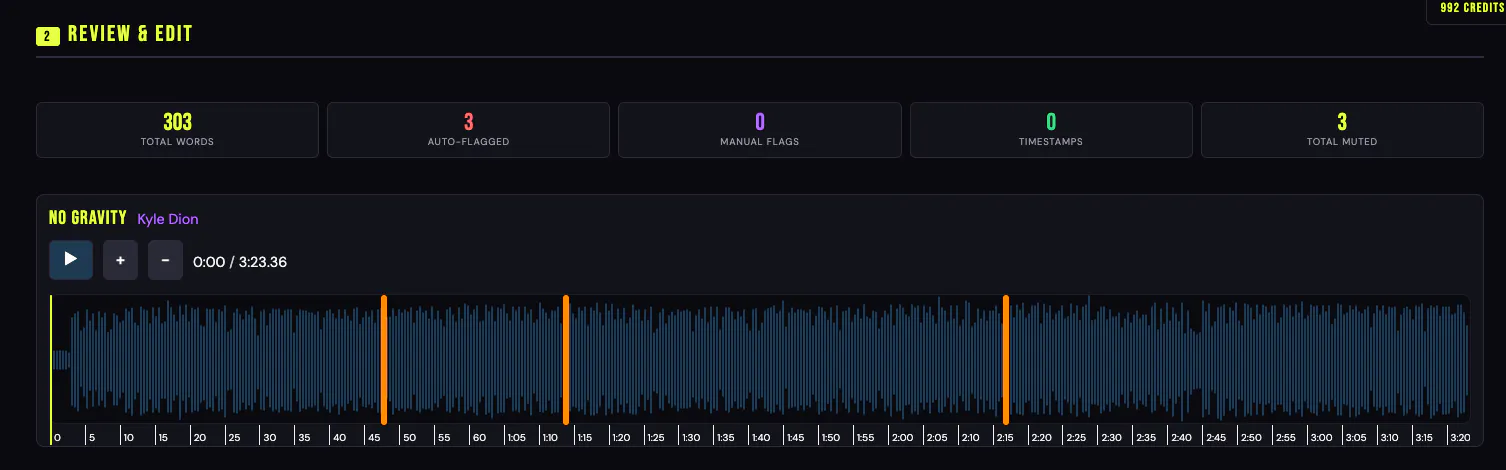Open the Total Muted stat card
This screenshot has width=1506, height=470.
tap(1342, 130)
